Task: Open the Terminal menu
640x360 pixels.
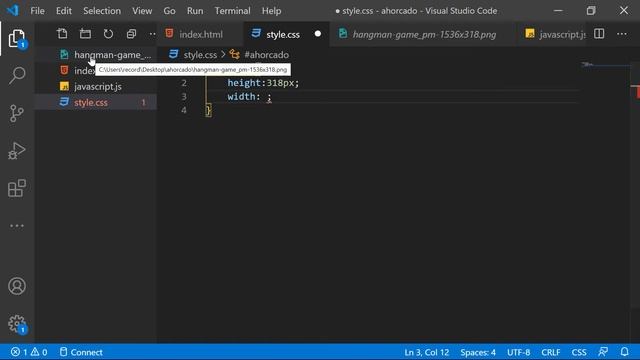Action: pos(233,11)
